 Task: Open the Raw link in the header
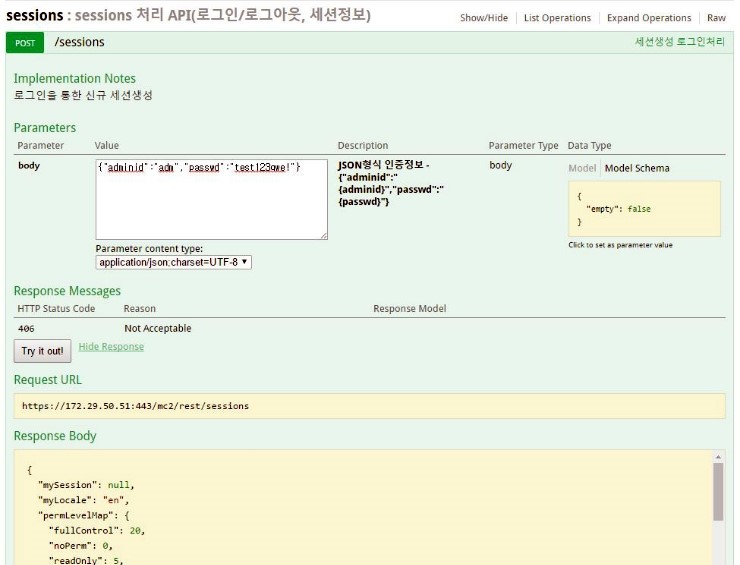coord(716,18)
